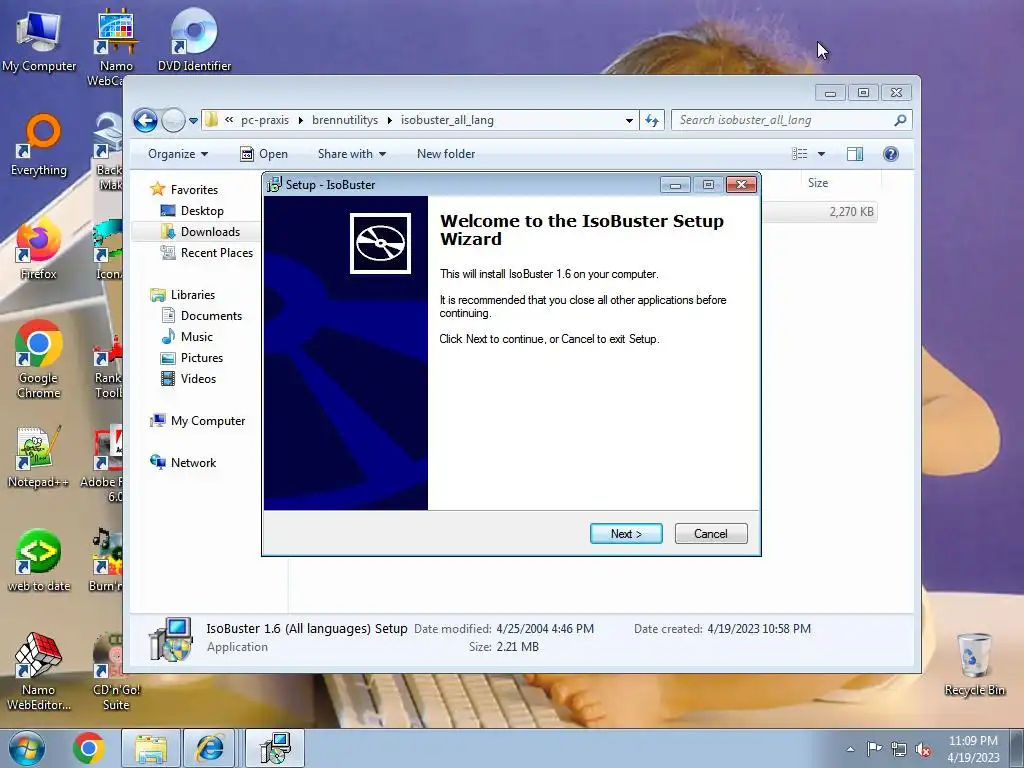The height and width of the screenshot is (768, 1024).
Task: Open Music library
Action: (x=197, y=337)
